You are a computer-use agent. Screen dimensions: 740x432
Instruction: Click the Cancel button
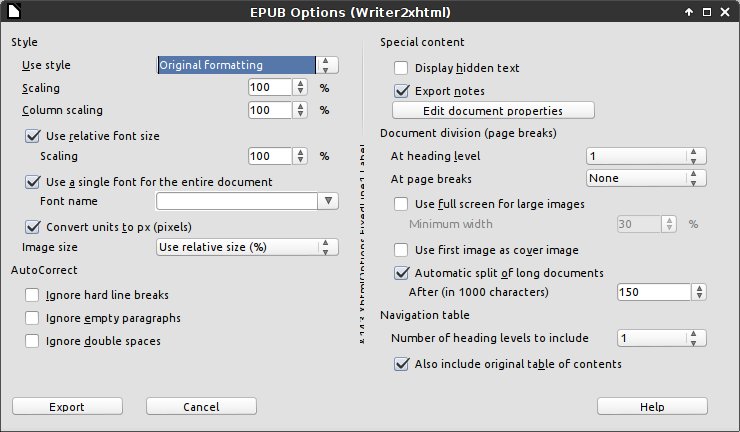point(202,407)
